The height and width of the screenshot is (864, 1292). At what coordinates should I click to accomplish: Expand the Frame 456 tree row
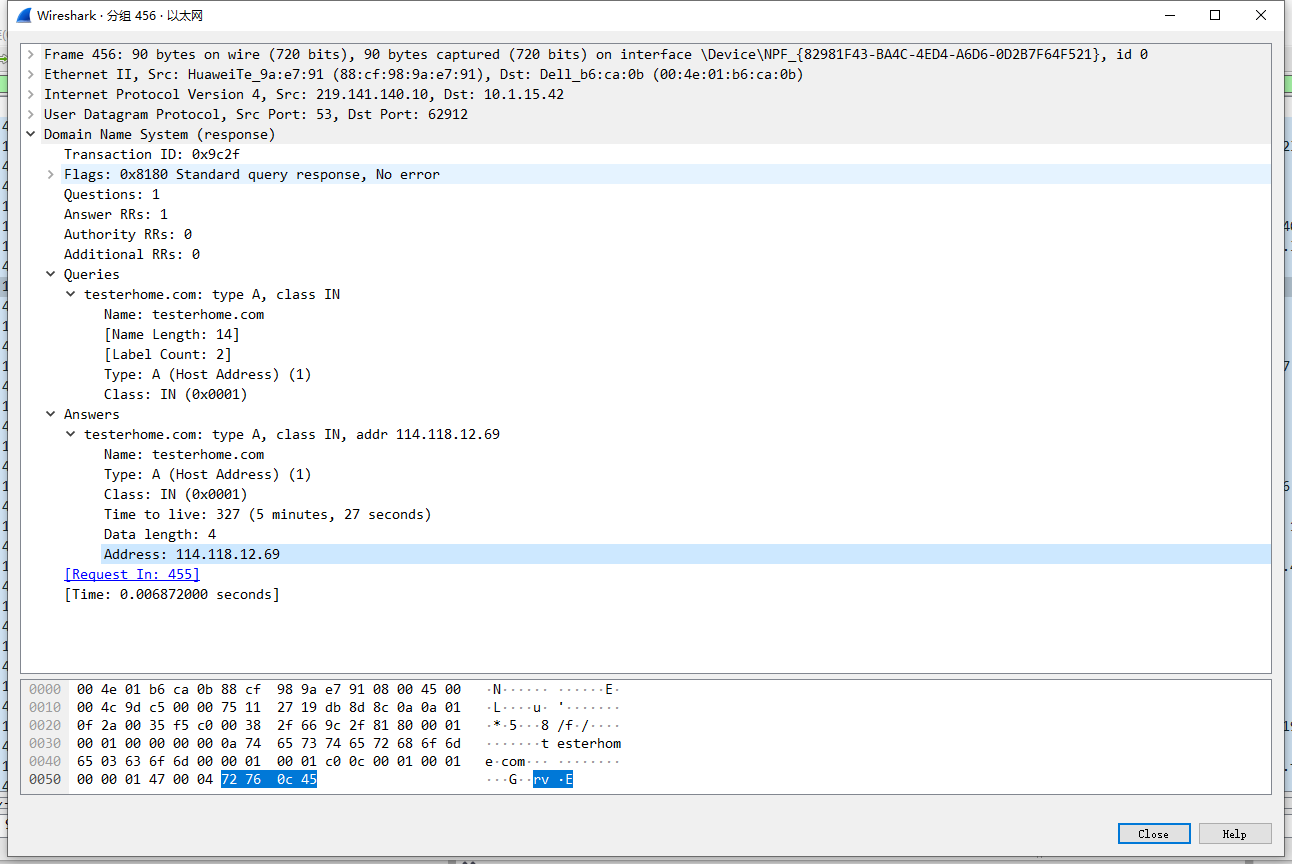pyautogui.click(x=31, y=54)
